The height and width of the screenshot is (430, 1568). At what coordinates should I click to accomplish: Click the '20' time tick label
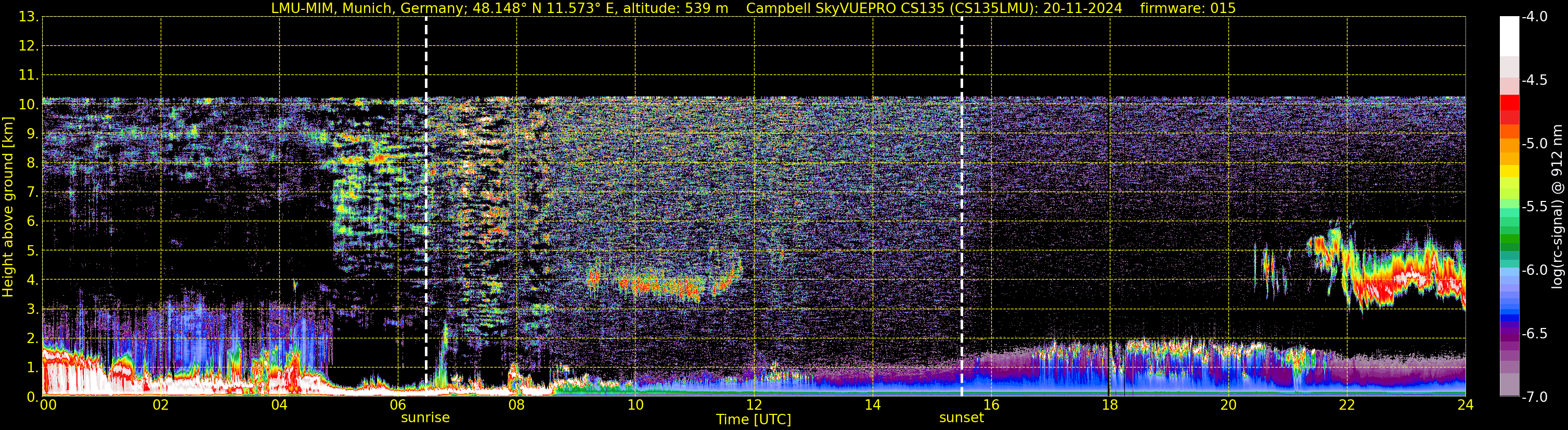tap(1228, 405)
